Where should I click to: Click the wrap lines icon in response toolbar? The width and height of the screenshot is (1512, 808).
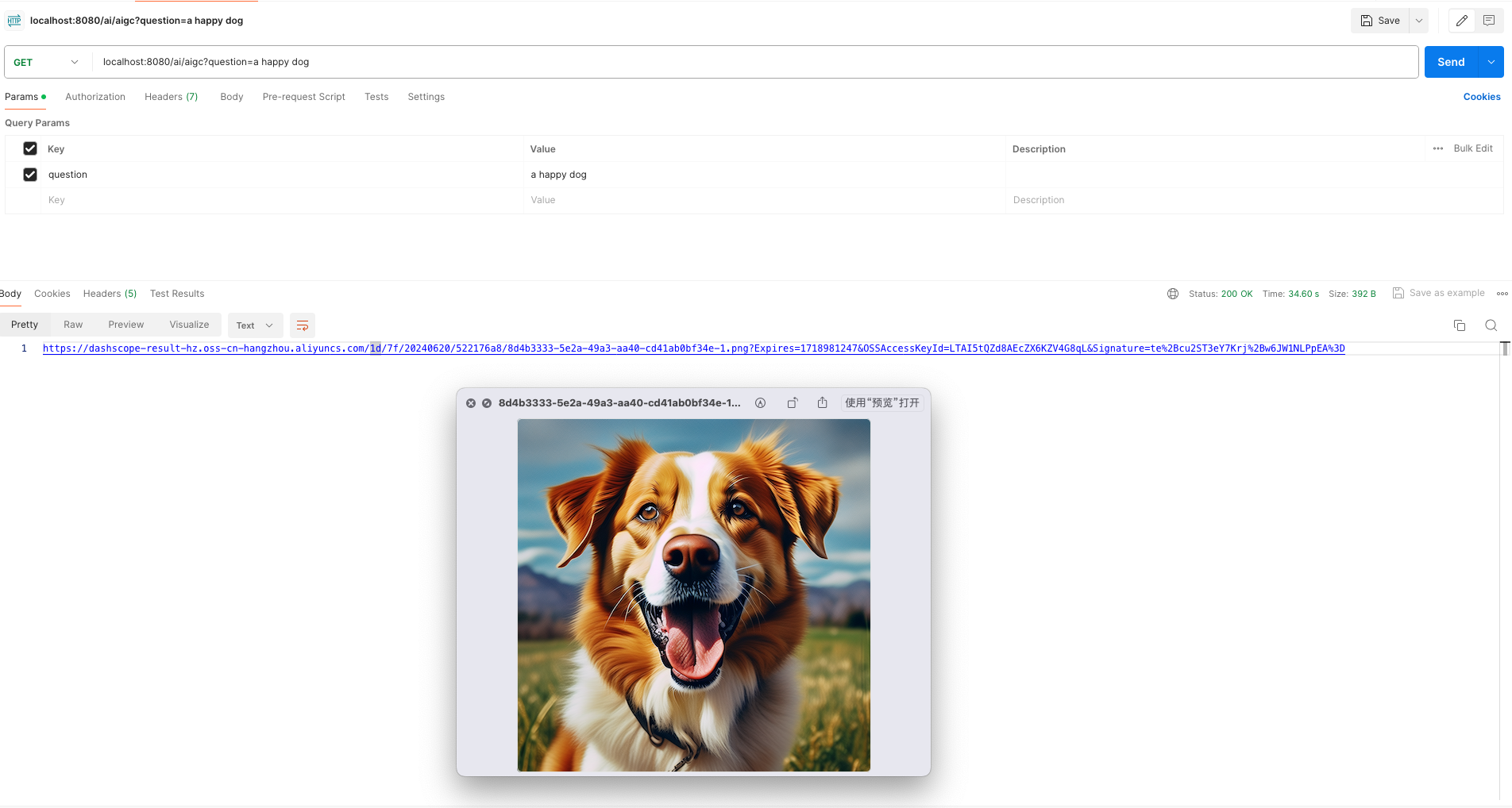(303, 325)
